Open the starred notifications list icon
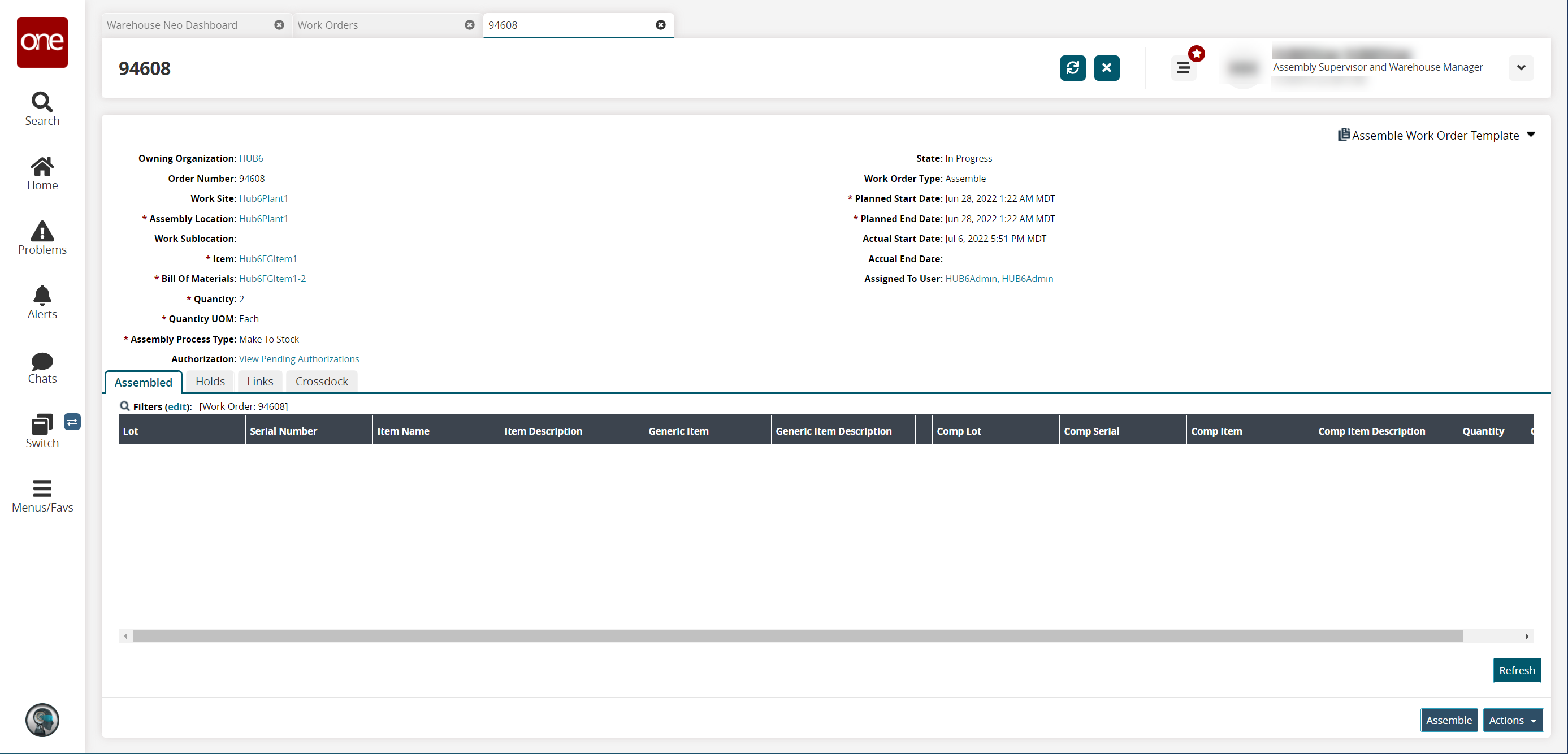The height and width of the screenshot is (754, 1568). coord(1183,68)
